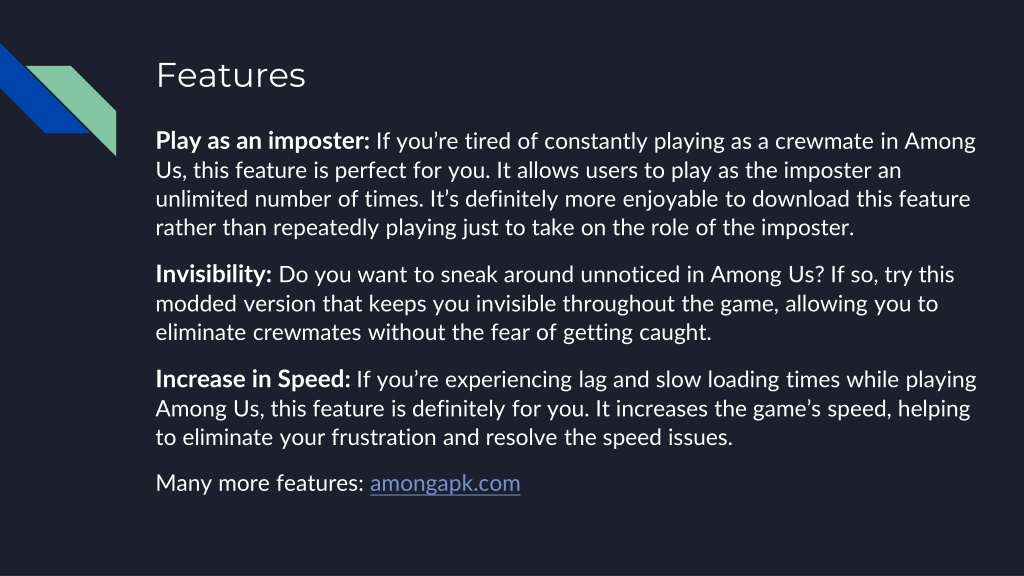Viewport: 1024px width, 576px height.
Task: Click the 'Many more features:' label
Action: 259,484
